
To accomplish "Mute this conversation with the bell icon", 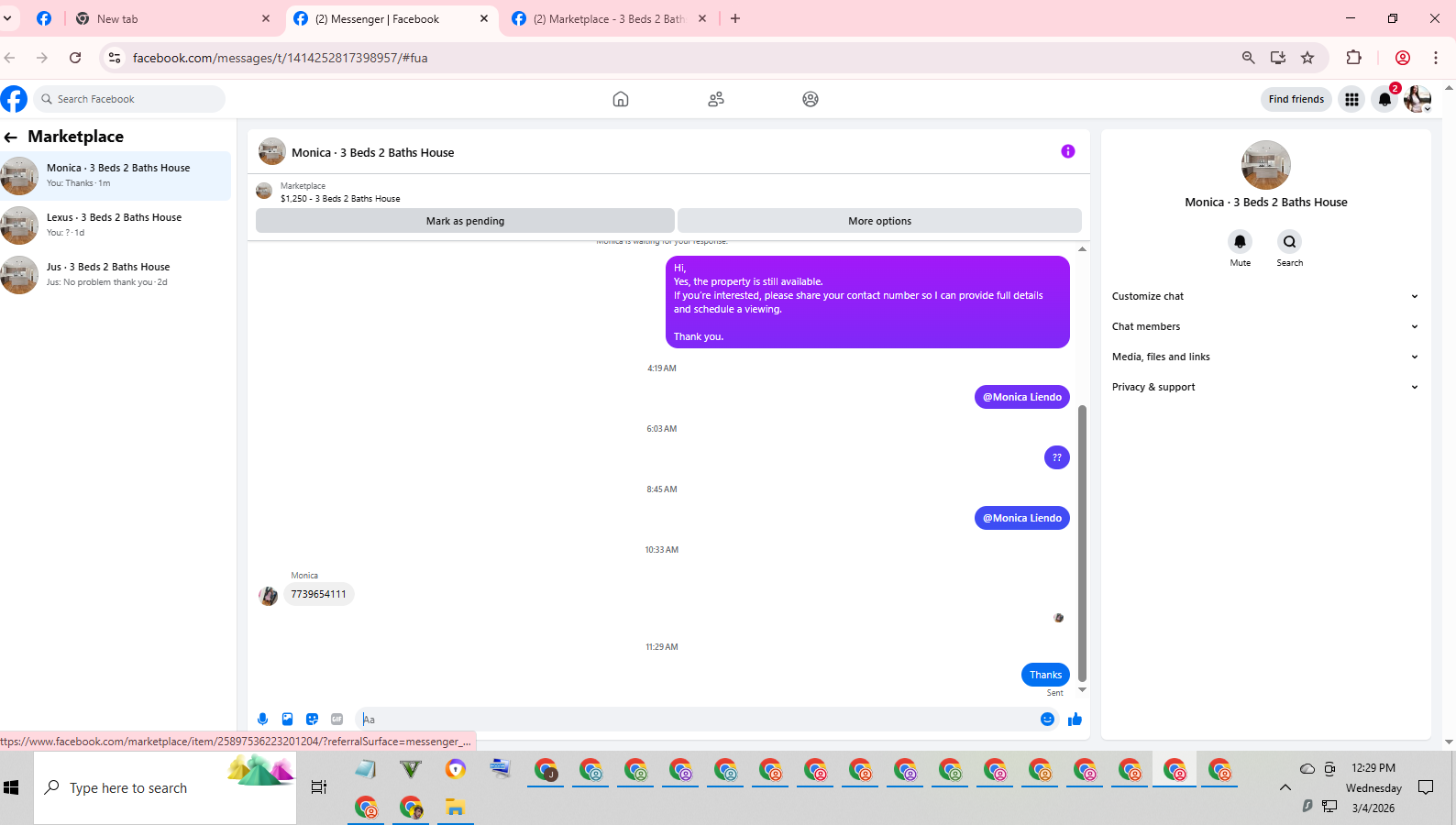I will tap(1240, 241).
